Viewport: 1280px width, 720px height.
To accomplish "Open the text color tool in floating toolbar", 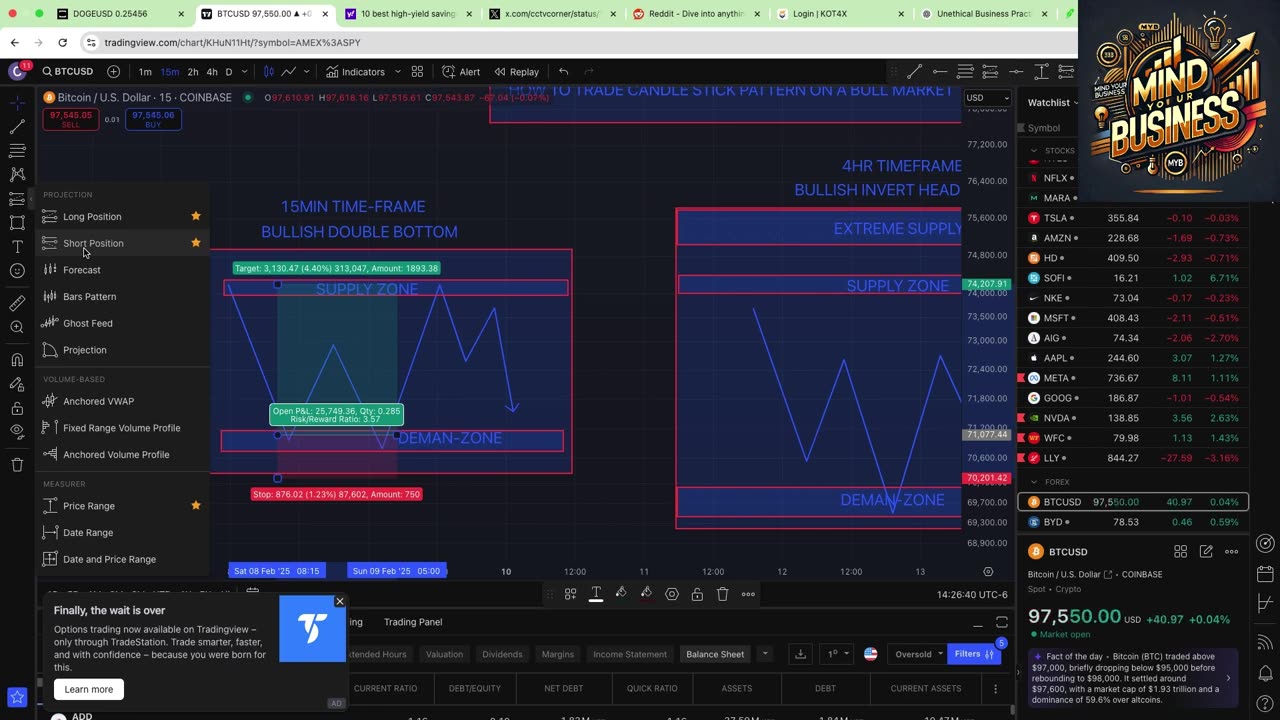I will (x=596, y=594).
